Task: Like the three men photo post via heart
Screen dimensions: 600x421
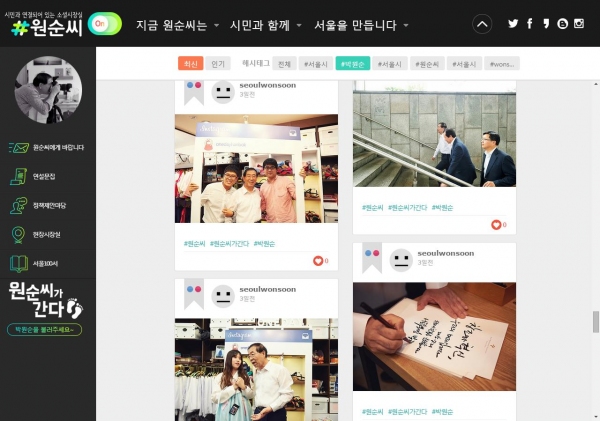Action: pyautogui.click(x=318, y=261)
